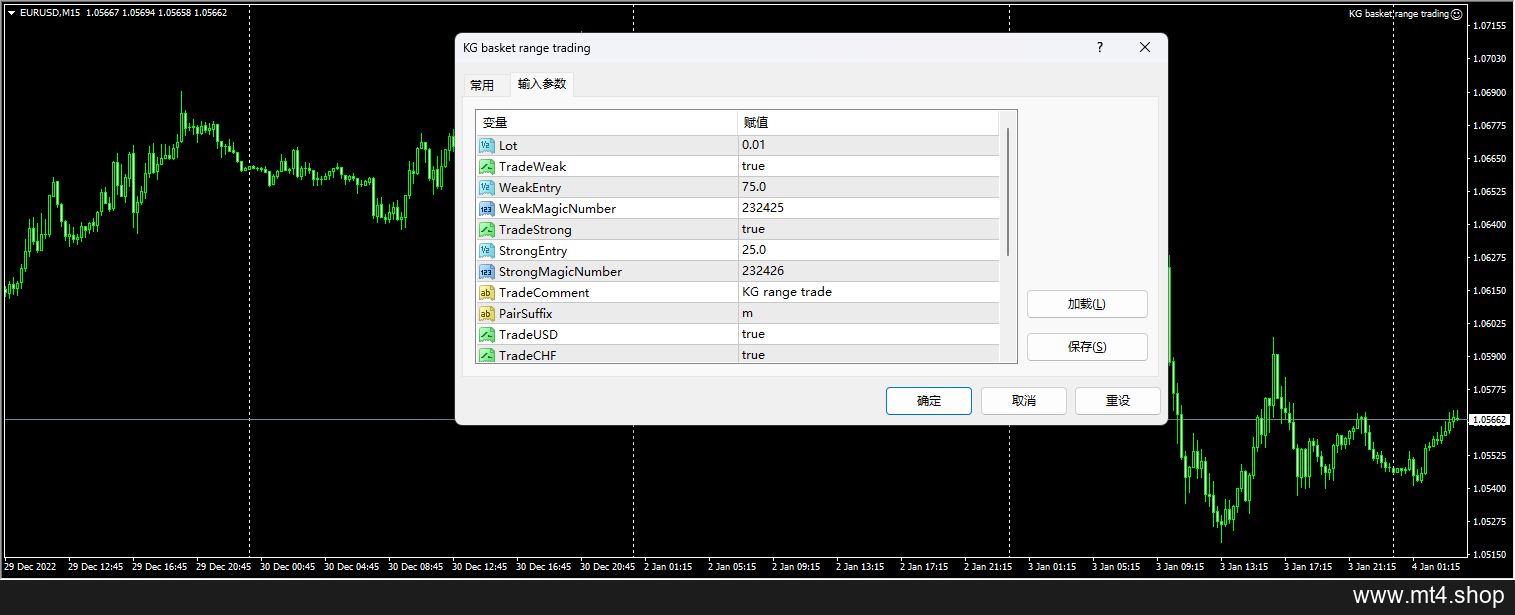The height and width of the screenshot is (615, 1515).
Task: Switch to the 输入参数 tab
Action: click(x=542, y=84)
